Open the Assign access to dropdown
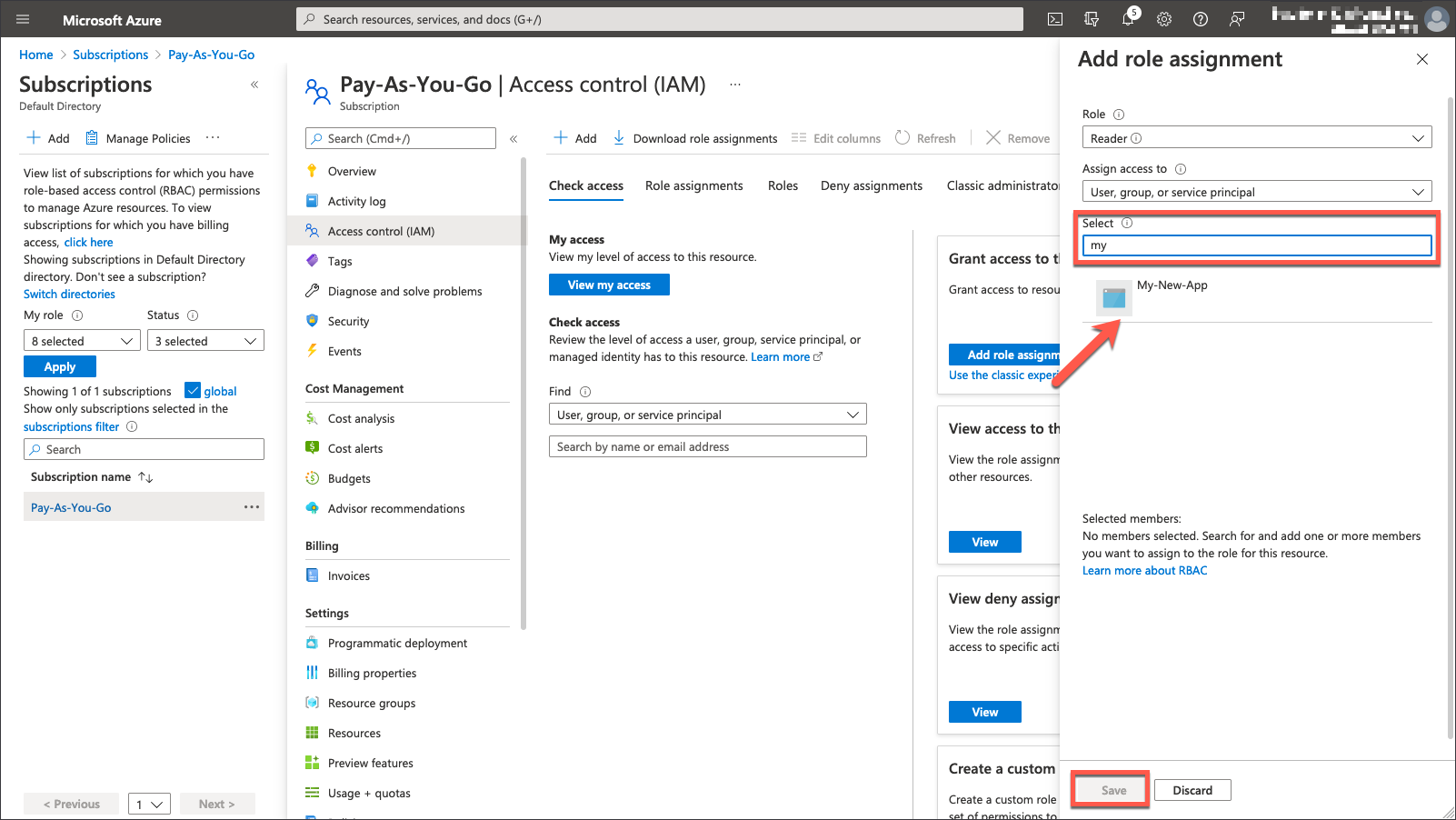 pos(1257,191)
